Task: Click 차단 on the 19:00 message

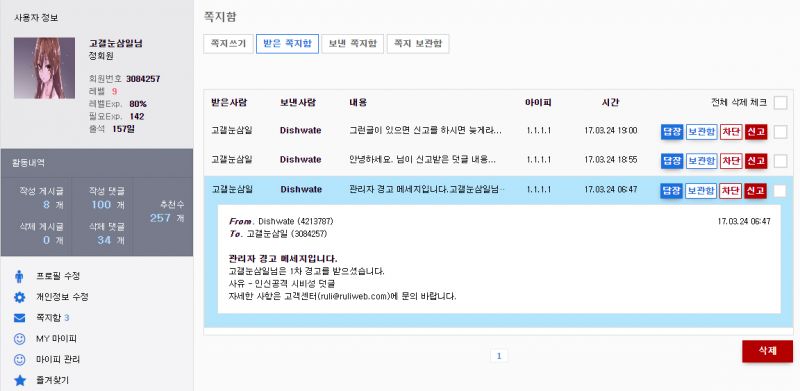Action: pyautogui.click(x=731, y=132)
